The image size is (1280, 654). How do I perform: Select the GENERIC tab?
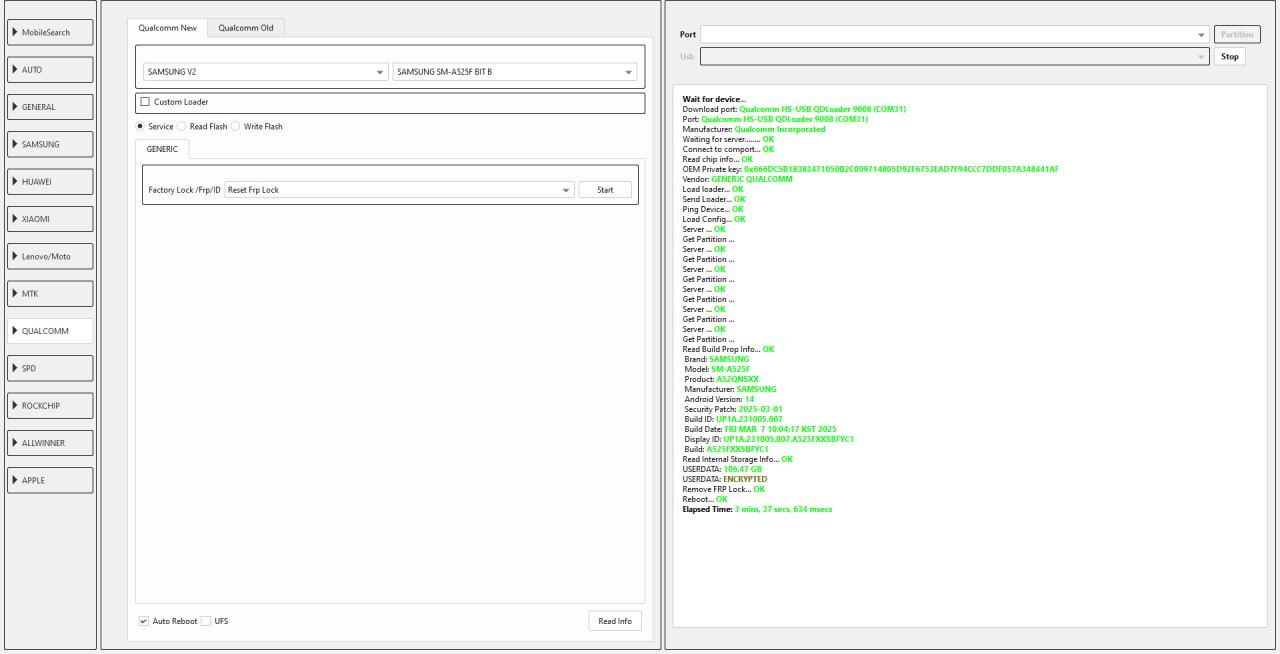[x=162, y=149]
